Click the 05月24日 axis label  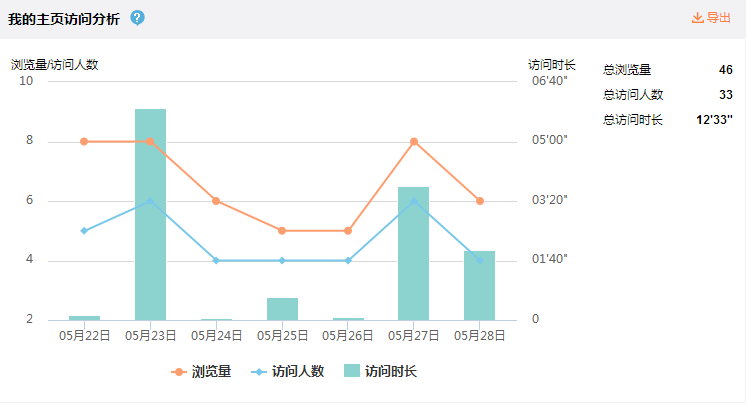tap(216, 336)
